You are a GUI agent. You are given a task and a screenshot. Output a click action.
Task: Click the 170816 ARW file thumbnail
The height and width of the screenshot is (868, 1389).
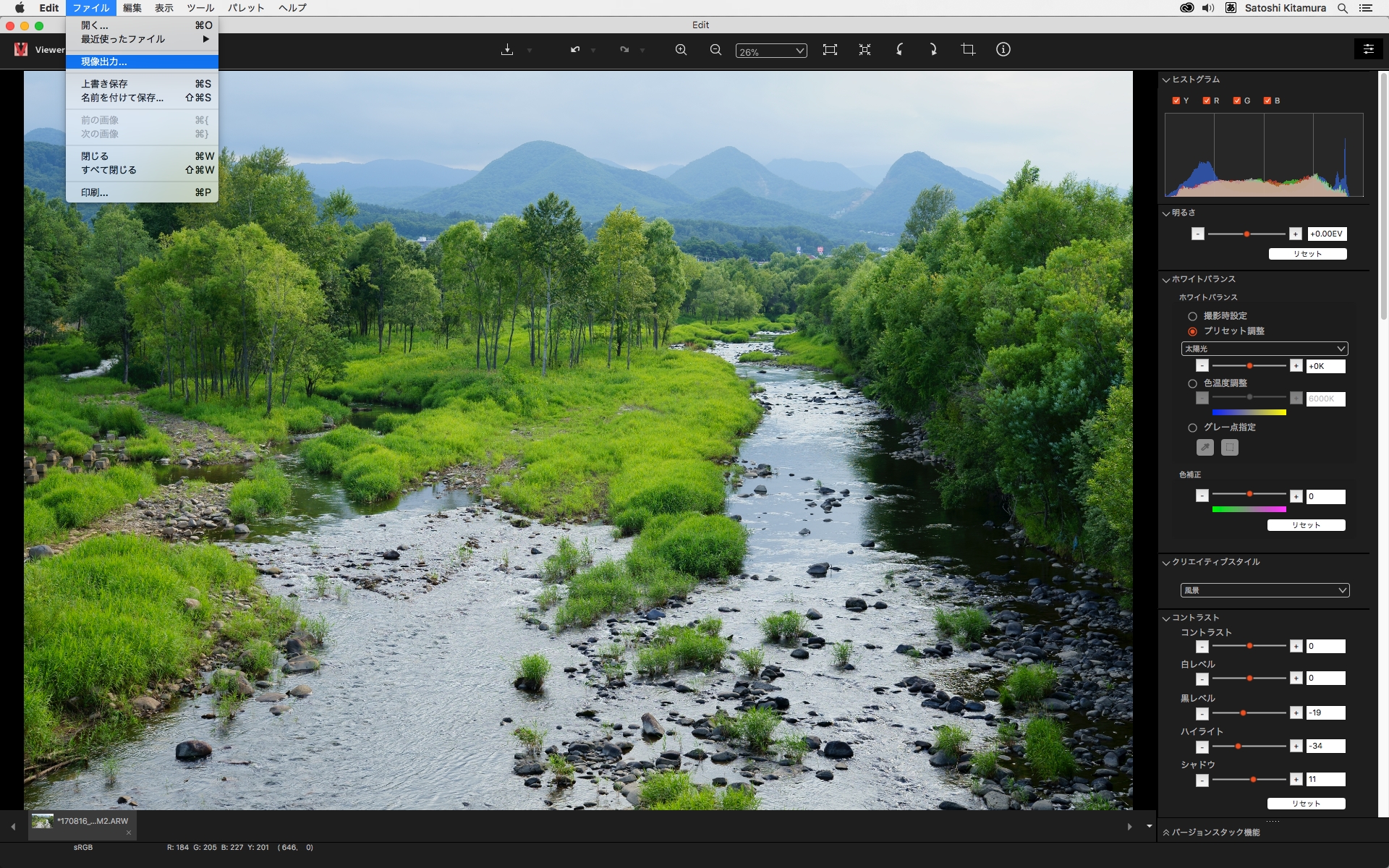click(43, 821)
